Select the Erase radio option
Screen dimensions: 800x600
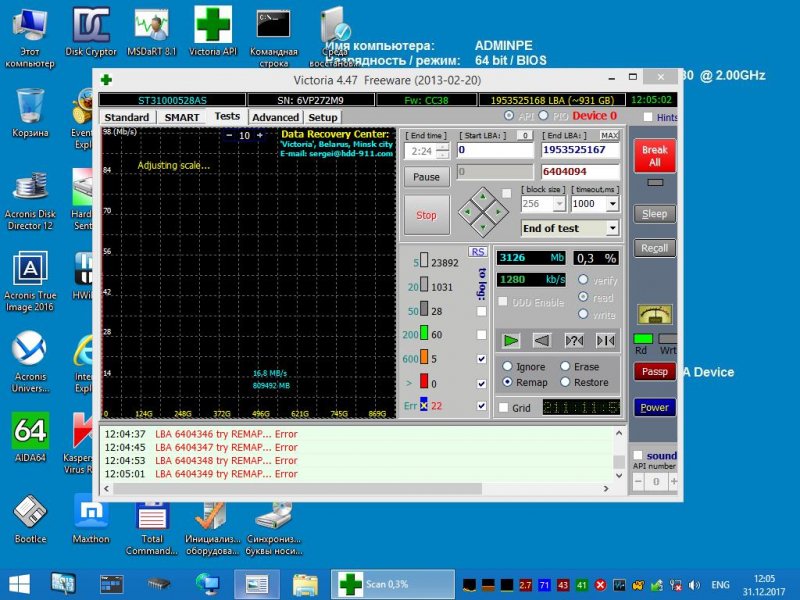pyautogui.click(x=566, y=367)
